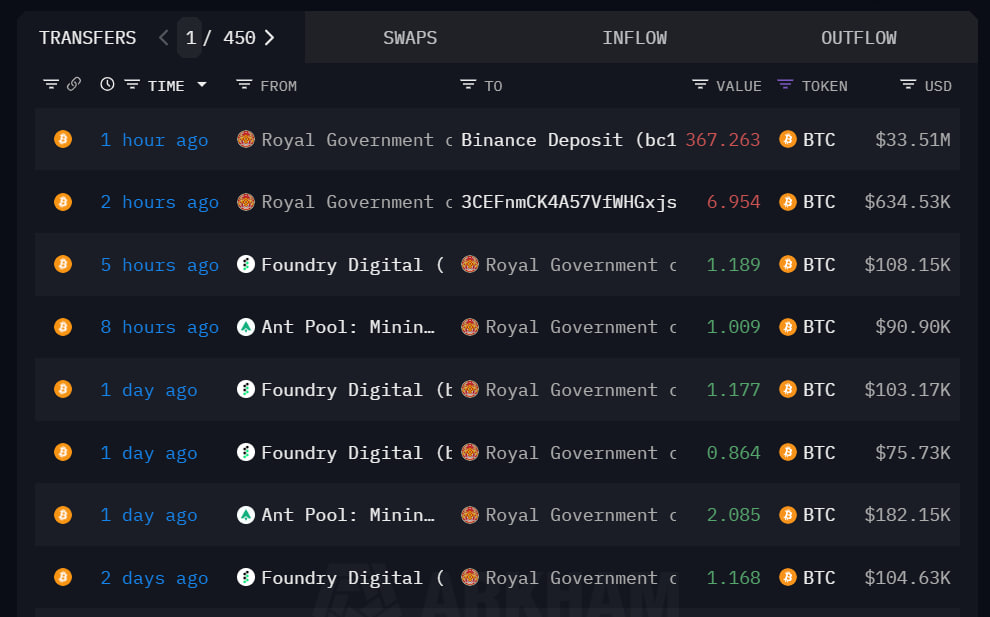The image size is (990, 617).
Task: Click the value 6.954
Action: (x=733, y=203)
